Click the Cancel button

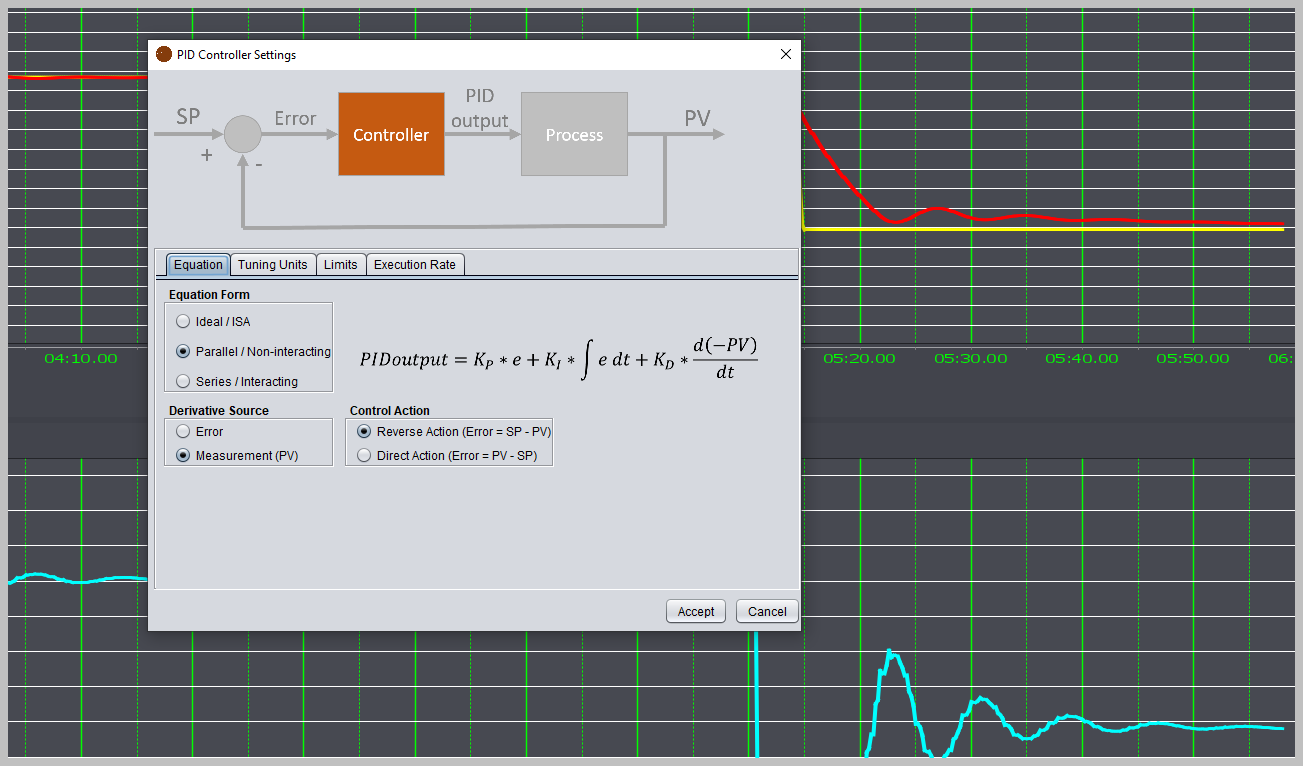pyautogui.click(x=767, y=612)
